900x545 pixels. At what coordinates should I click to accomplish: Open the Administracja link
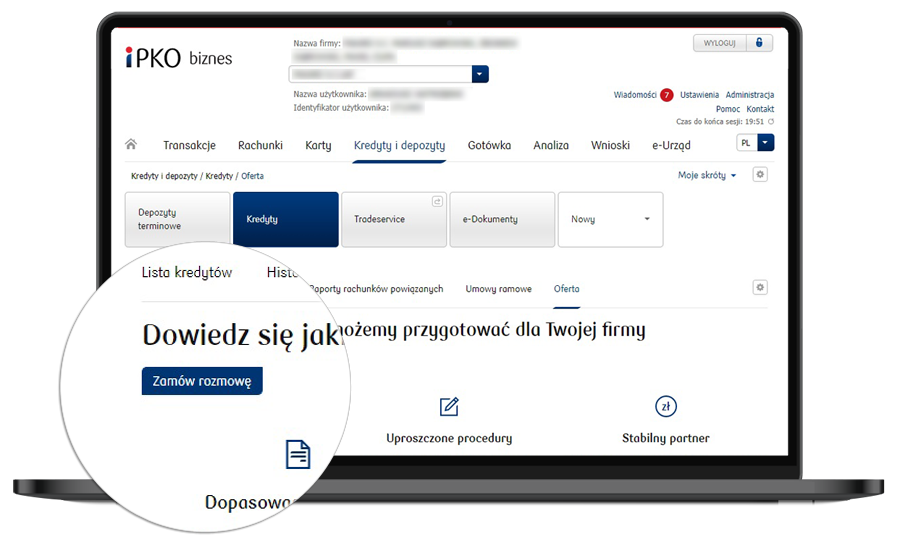[749, 95]
